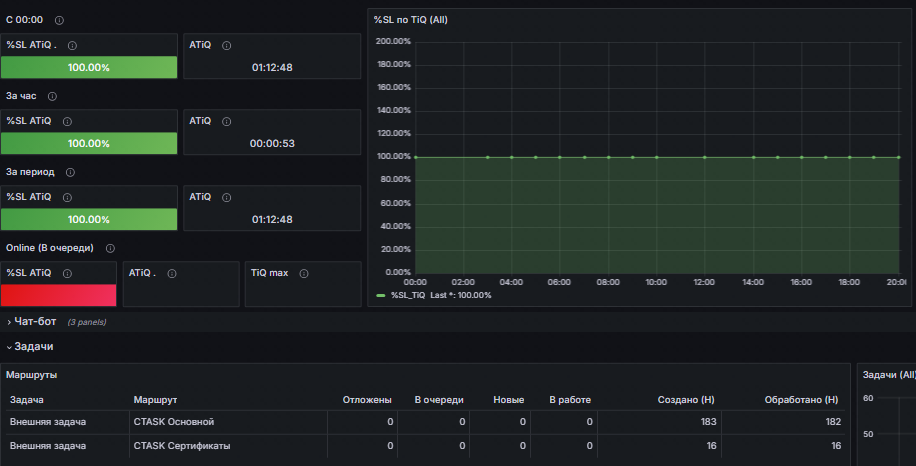The height and width of the screenshot is (466, 916).
Task: Click the chart data point above 08:00
Action: (x=608, y=157)
